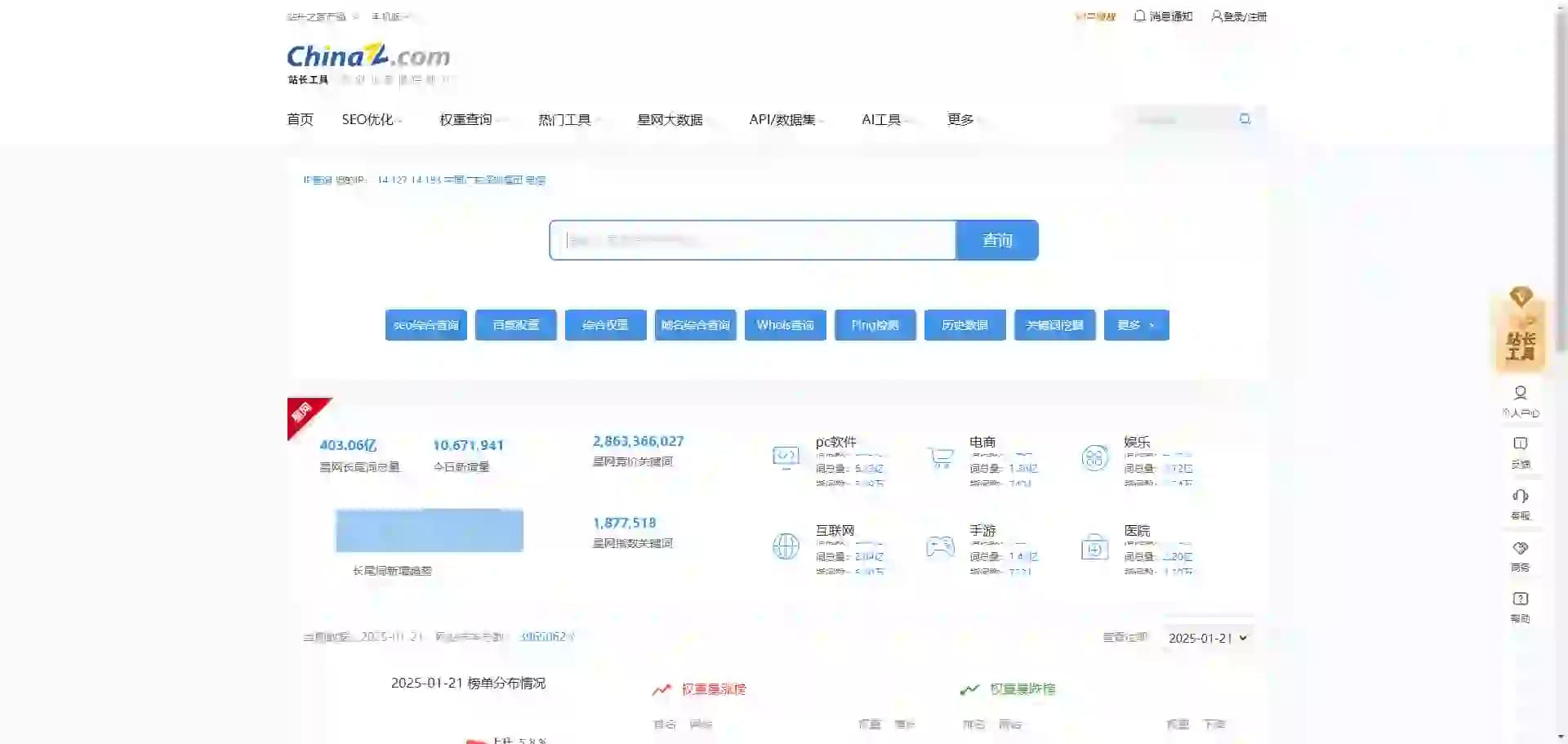Click the 帮助 question icon in sidebar
This screenshot has height=744, width=1568.
point(1520,599)
